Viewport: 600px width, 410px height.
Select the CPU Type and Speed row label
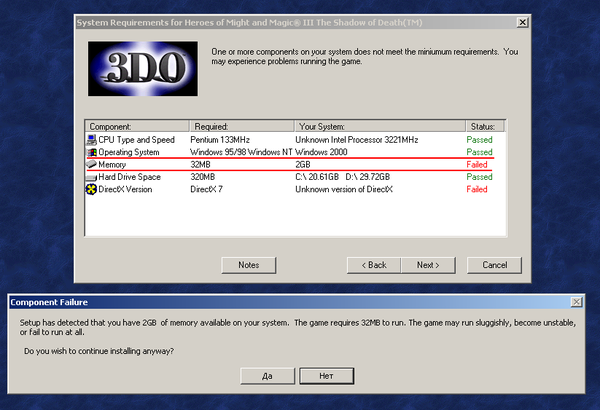[137, 140]
